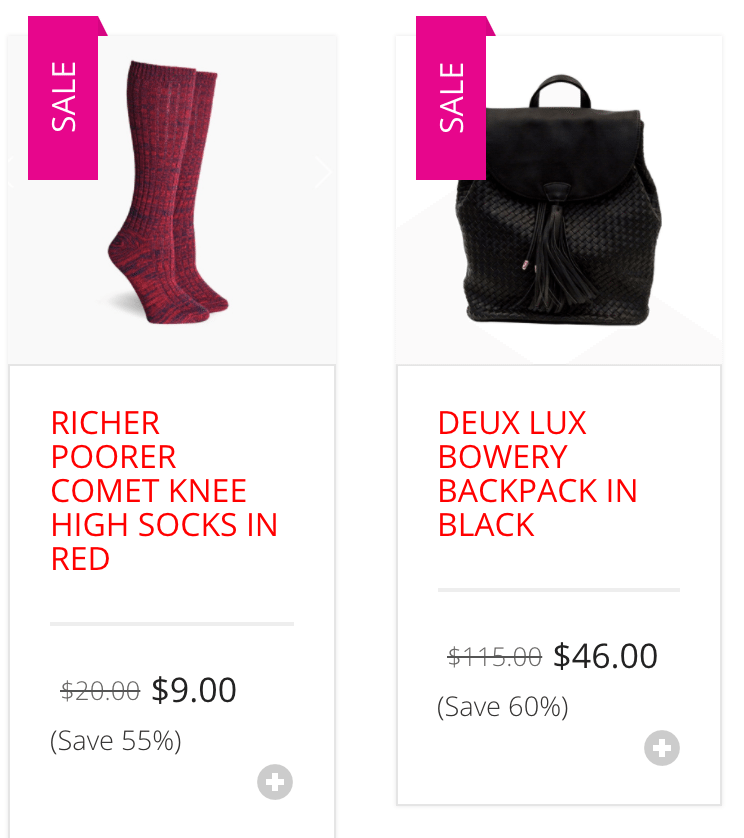744x838 pixels.
Task: Click the plus icon on the backpack card
Action: (662, 748)
